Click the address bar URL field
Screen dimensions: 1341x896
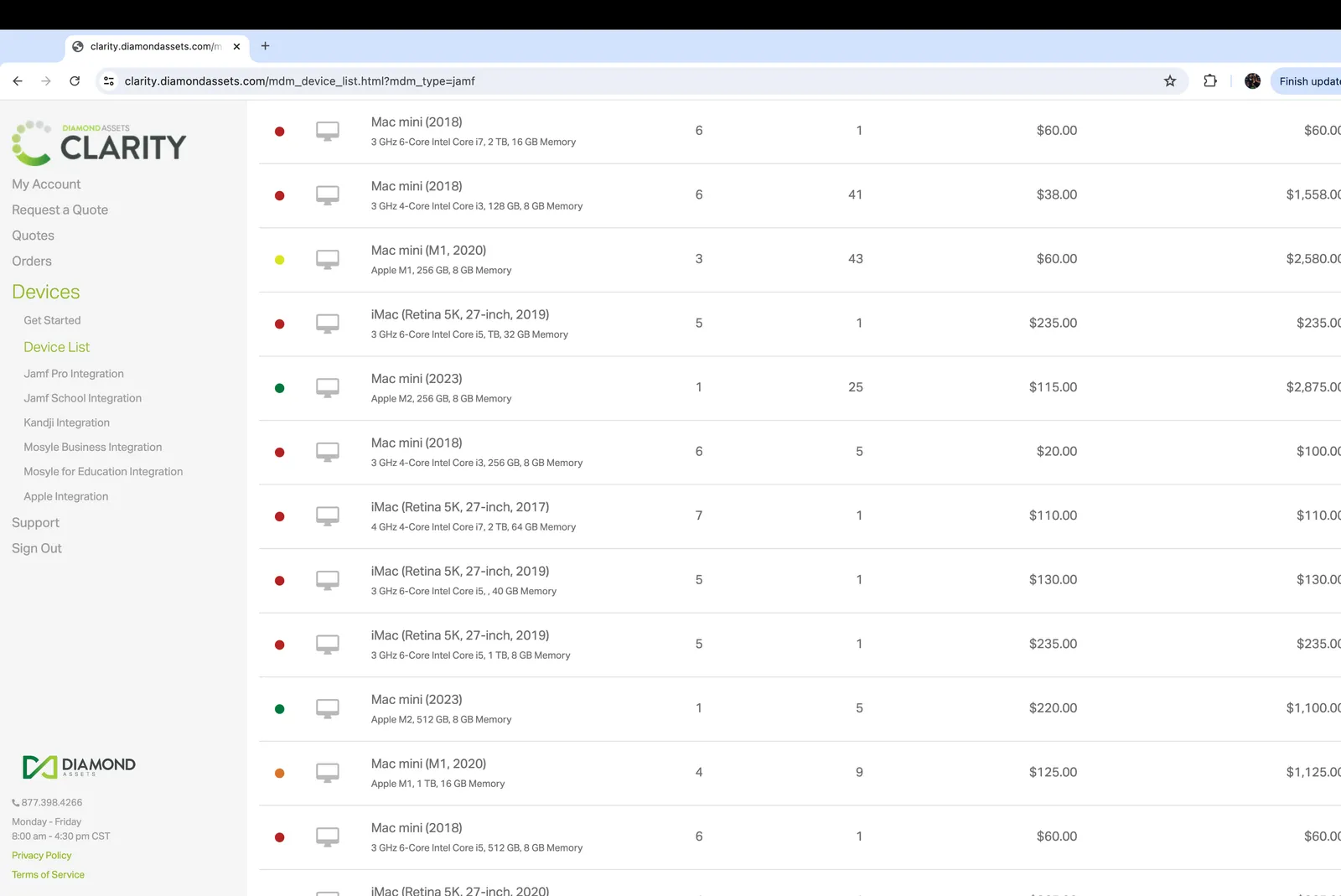pos(587,81)
